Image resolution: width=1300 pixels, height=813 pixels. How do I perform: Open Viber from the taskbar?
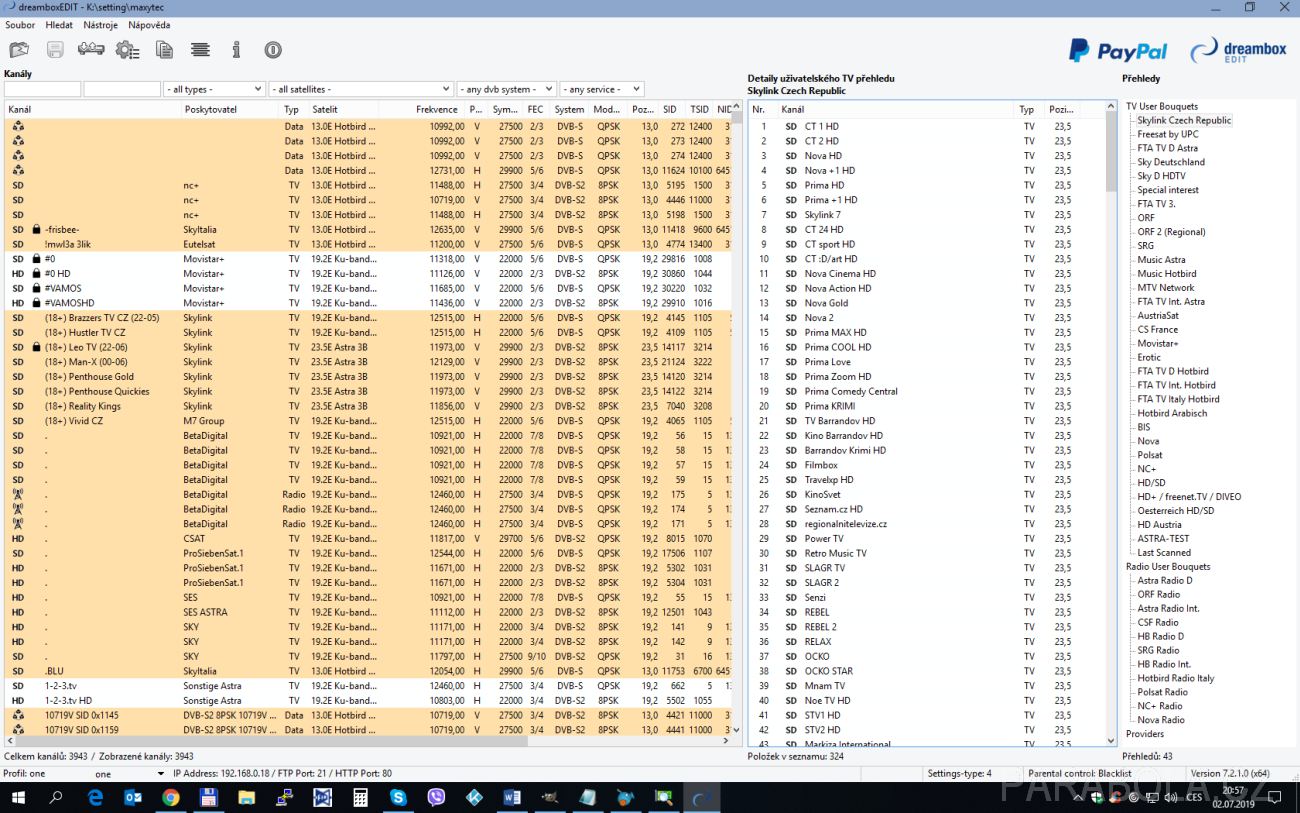(436, 797)
